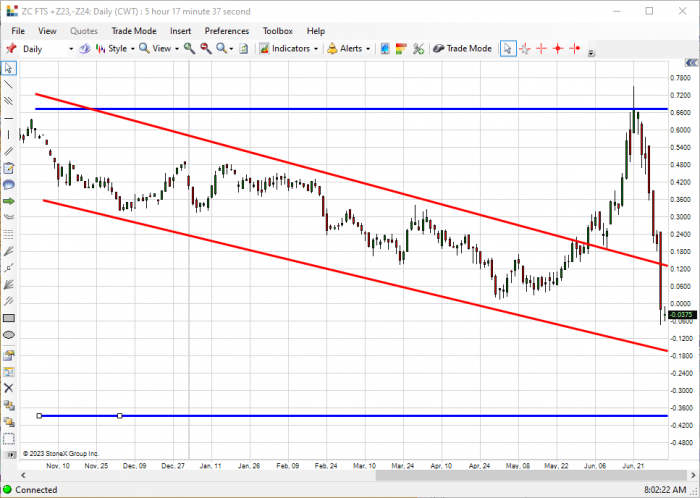
Task: Choose the vertical line drawing tool
Action: tap(8, 135)
